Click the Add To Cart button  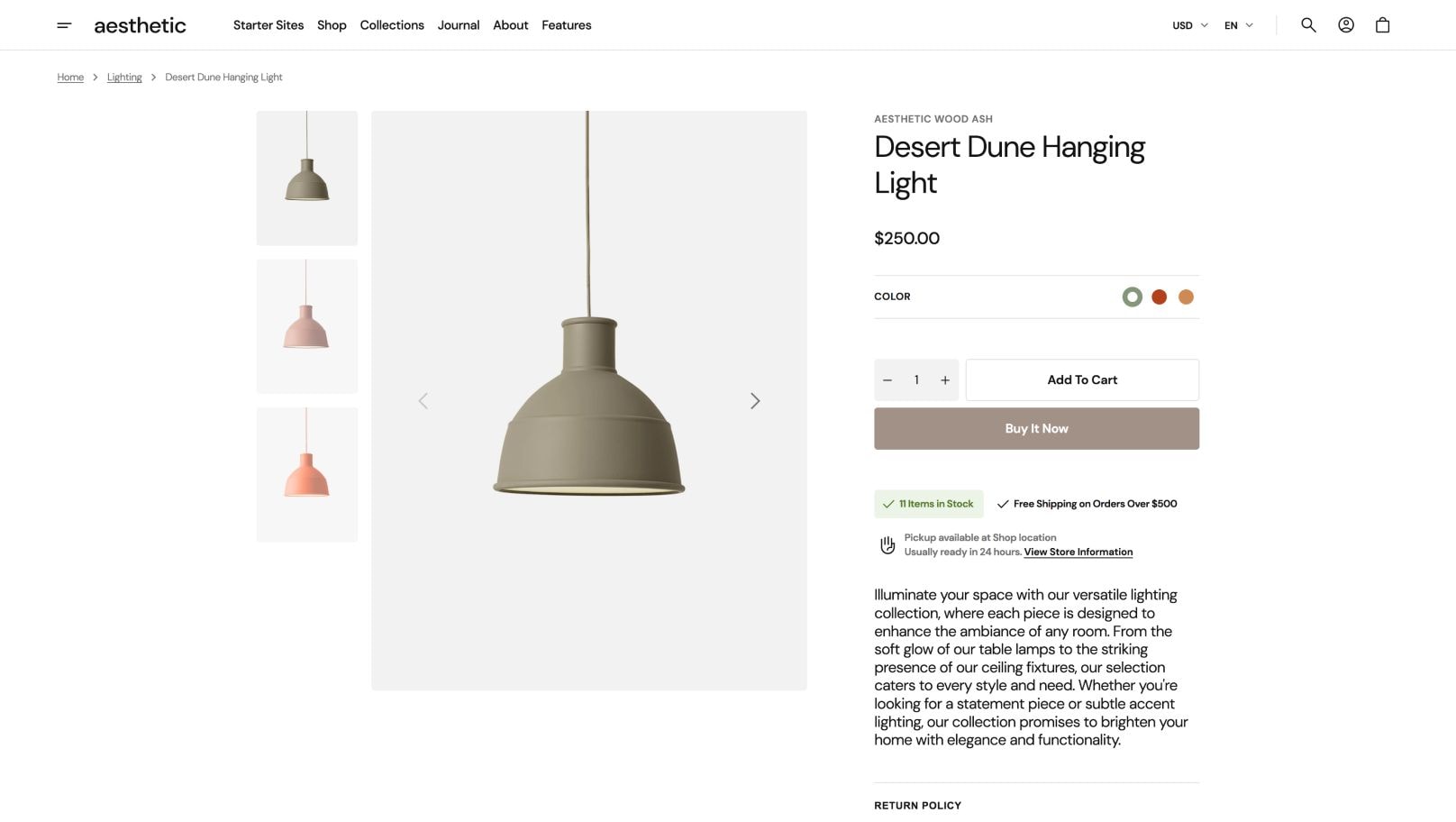(1082, 380)
